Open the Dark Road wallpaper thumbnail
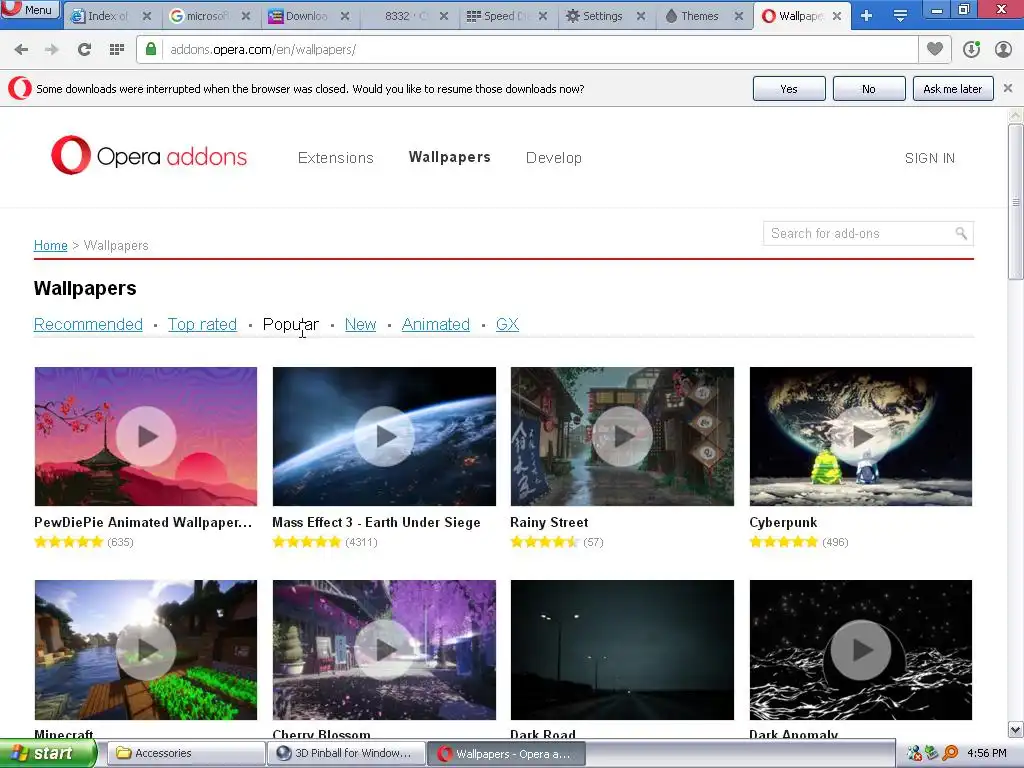The height and width of the screenshot is (768, 1024). [622, 650]
